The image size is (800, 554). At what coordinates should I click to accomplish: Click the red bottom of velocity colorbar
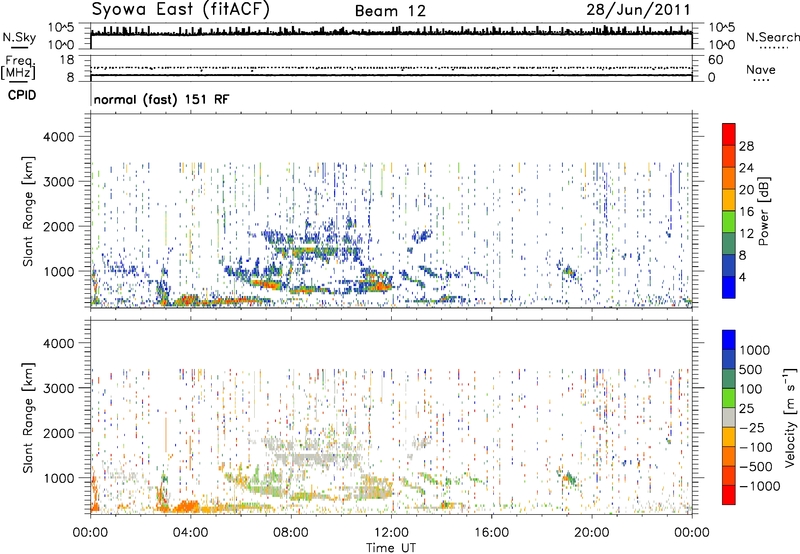pos(729,495)
